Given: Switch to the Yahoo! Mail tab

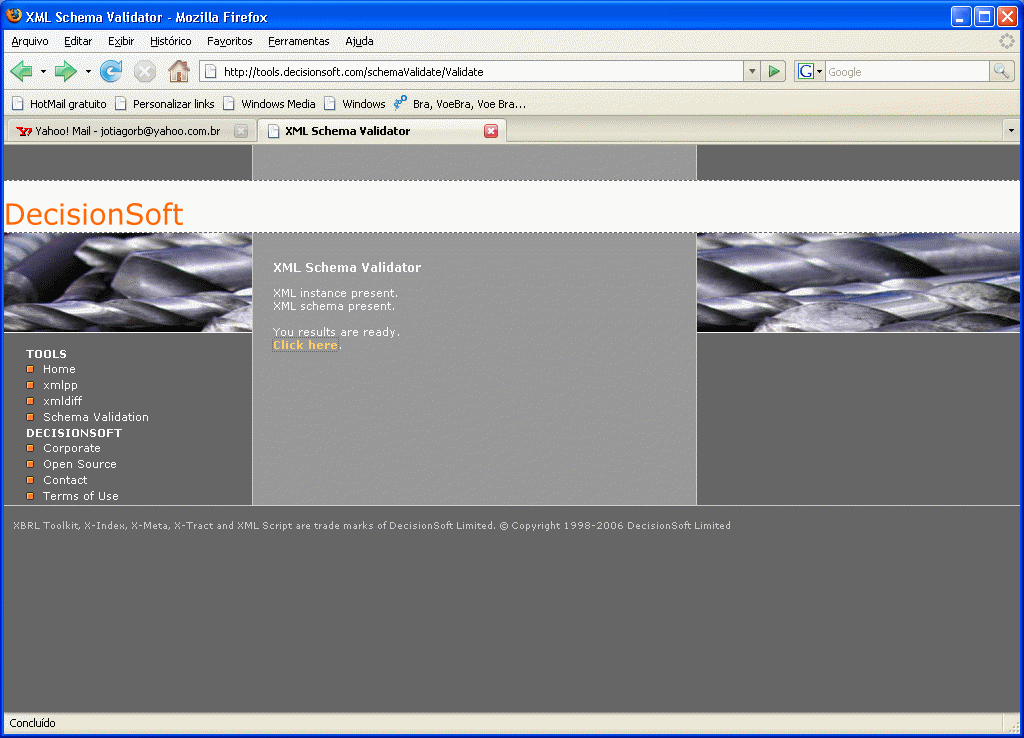Looking at the screenshot, I should pyautogui.click(x=131, y=131).
